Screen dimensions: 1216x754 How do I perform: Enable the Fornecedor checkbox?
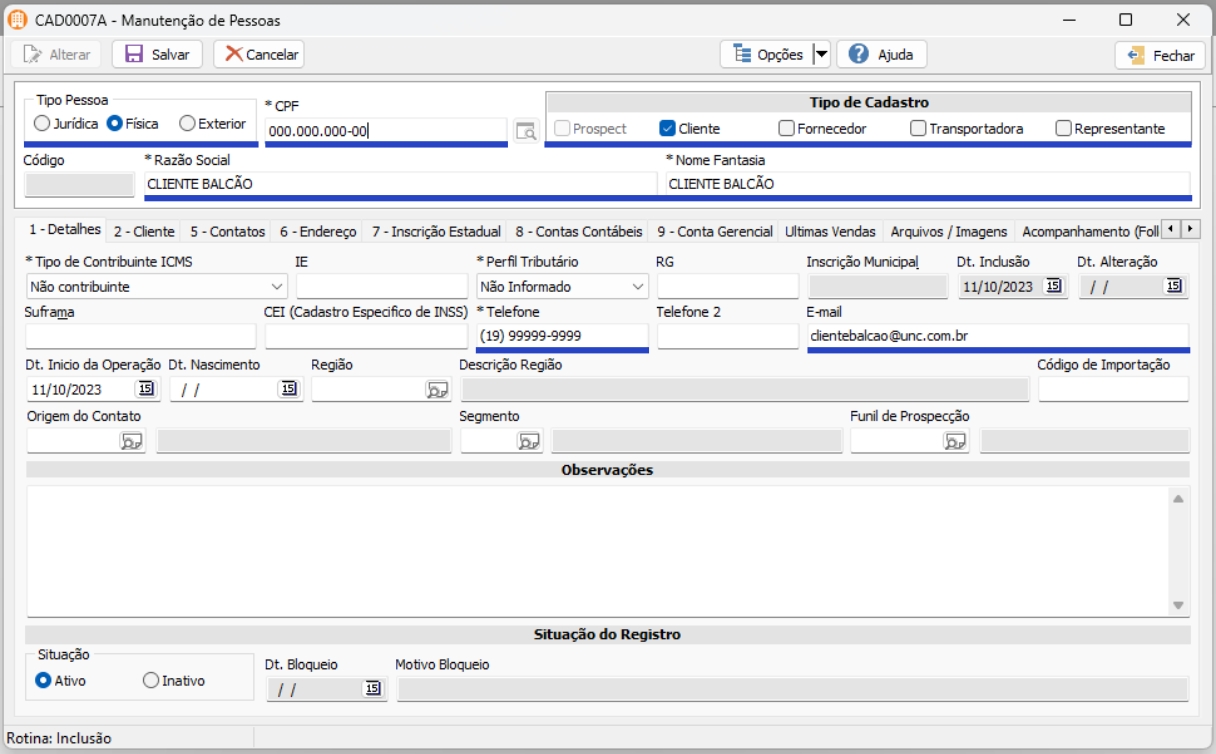coord(786,128)
